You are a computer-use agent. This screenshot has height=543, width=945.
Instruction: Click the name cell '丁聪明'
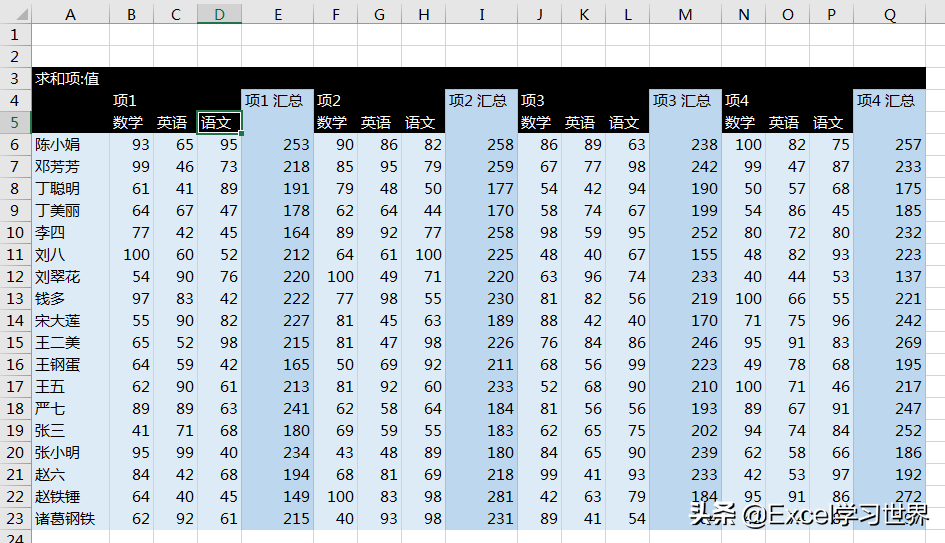71,189
